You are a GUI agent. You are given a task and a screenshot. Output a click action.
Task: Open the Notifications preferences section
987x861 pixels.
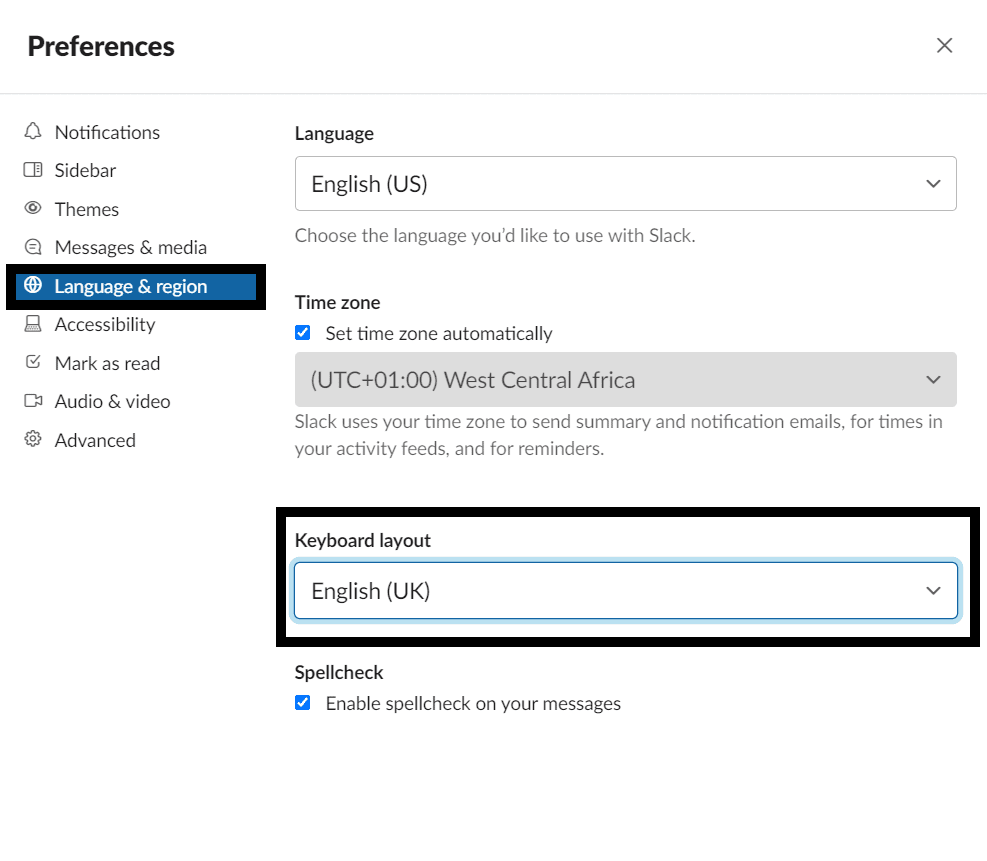point(107,131)
